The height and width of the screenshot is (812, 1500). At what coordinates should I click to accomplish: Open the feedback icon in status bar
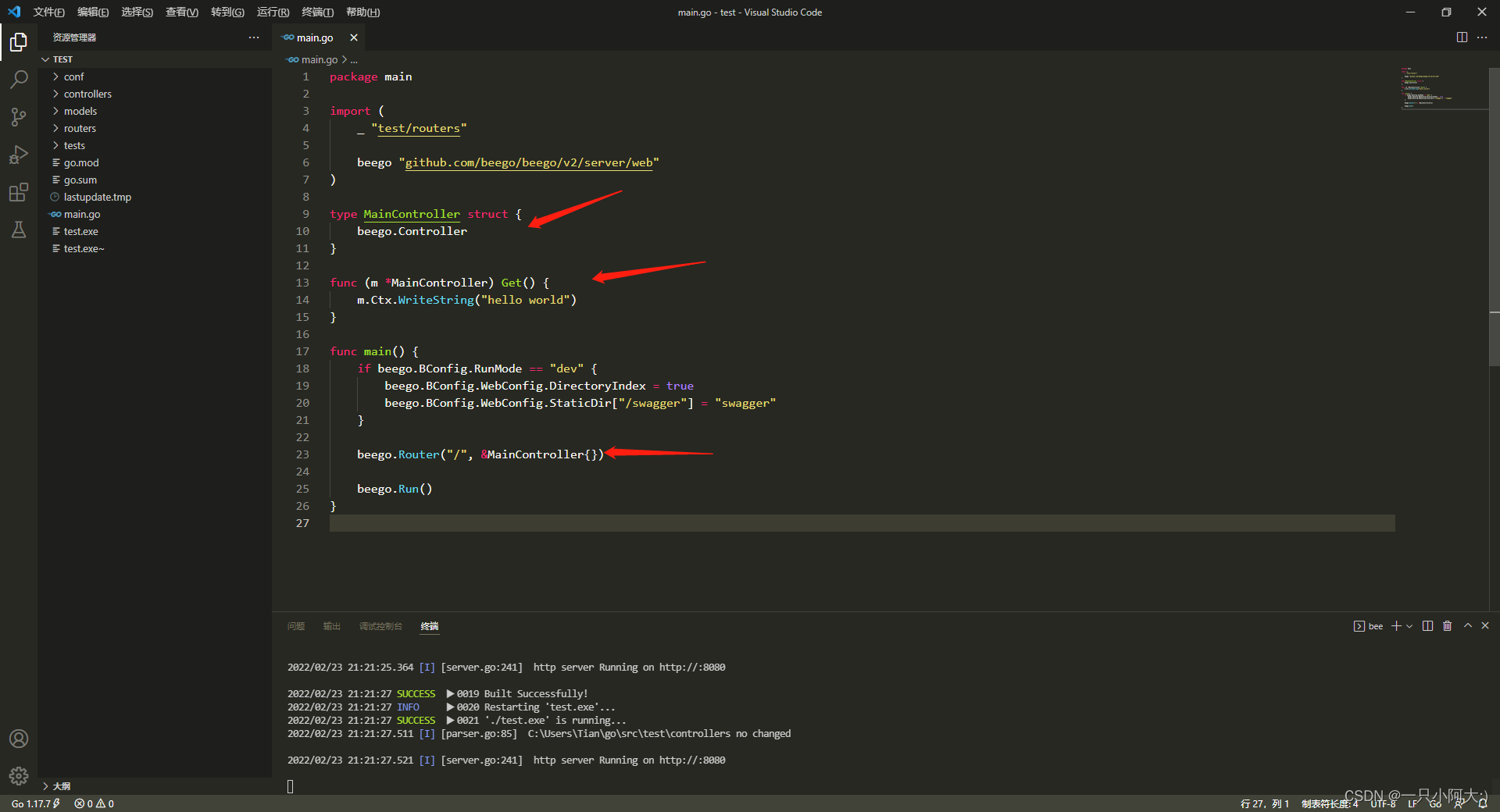click(x=1459, y=803)
